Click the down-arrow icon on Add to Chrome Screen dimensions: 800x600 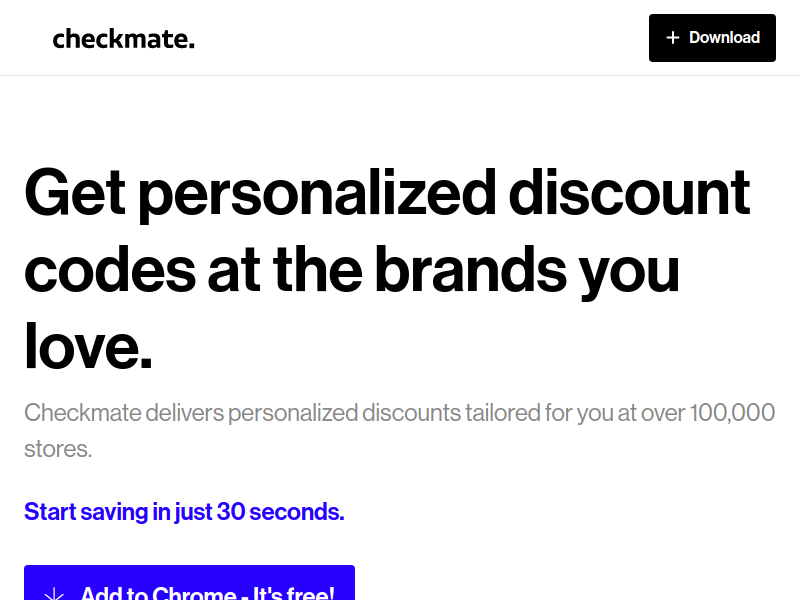pos(54,594)
